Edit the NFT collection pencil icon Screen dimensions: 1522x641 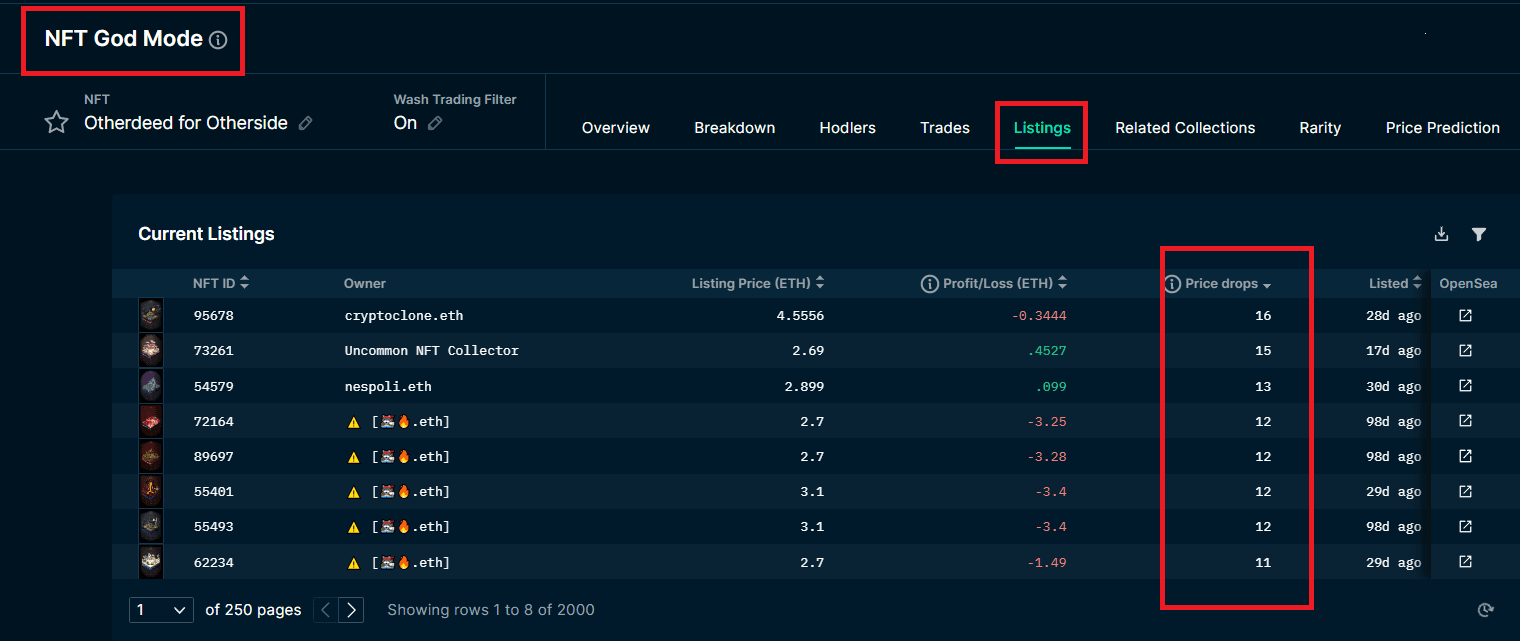[x=306, y=123]
